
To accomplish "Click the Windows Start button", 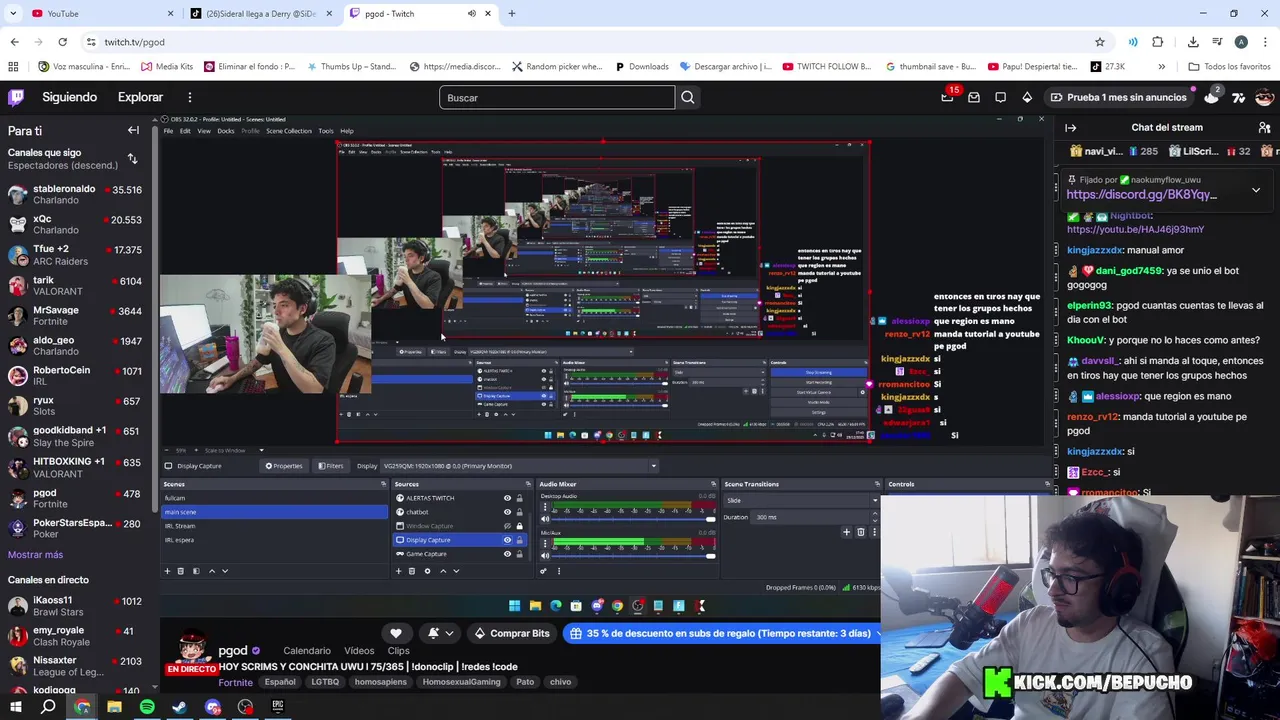I will tap(16, 707).
